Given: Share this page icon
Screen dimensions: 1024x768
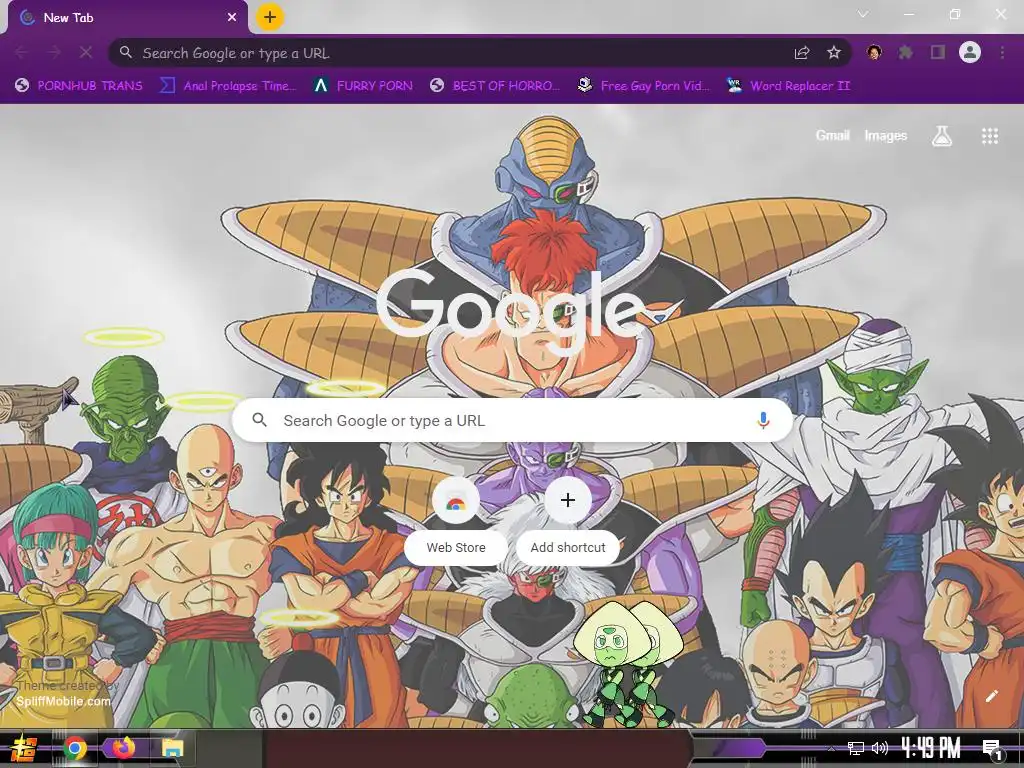Looking at the screenshot, I should point(802,53).
